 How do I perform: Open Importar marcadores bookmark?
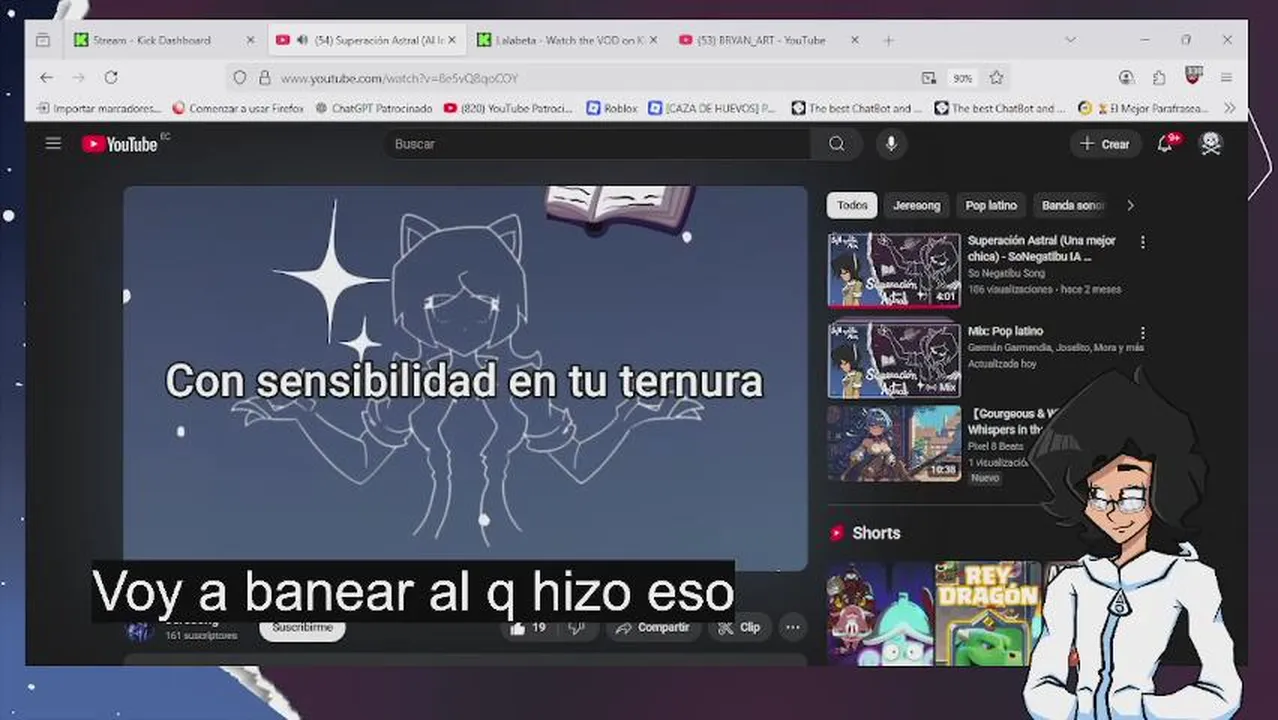98,108
